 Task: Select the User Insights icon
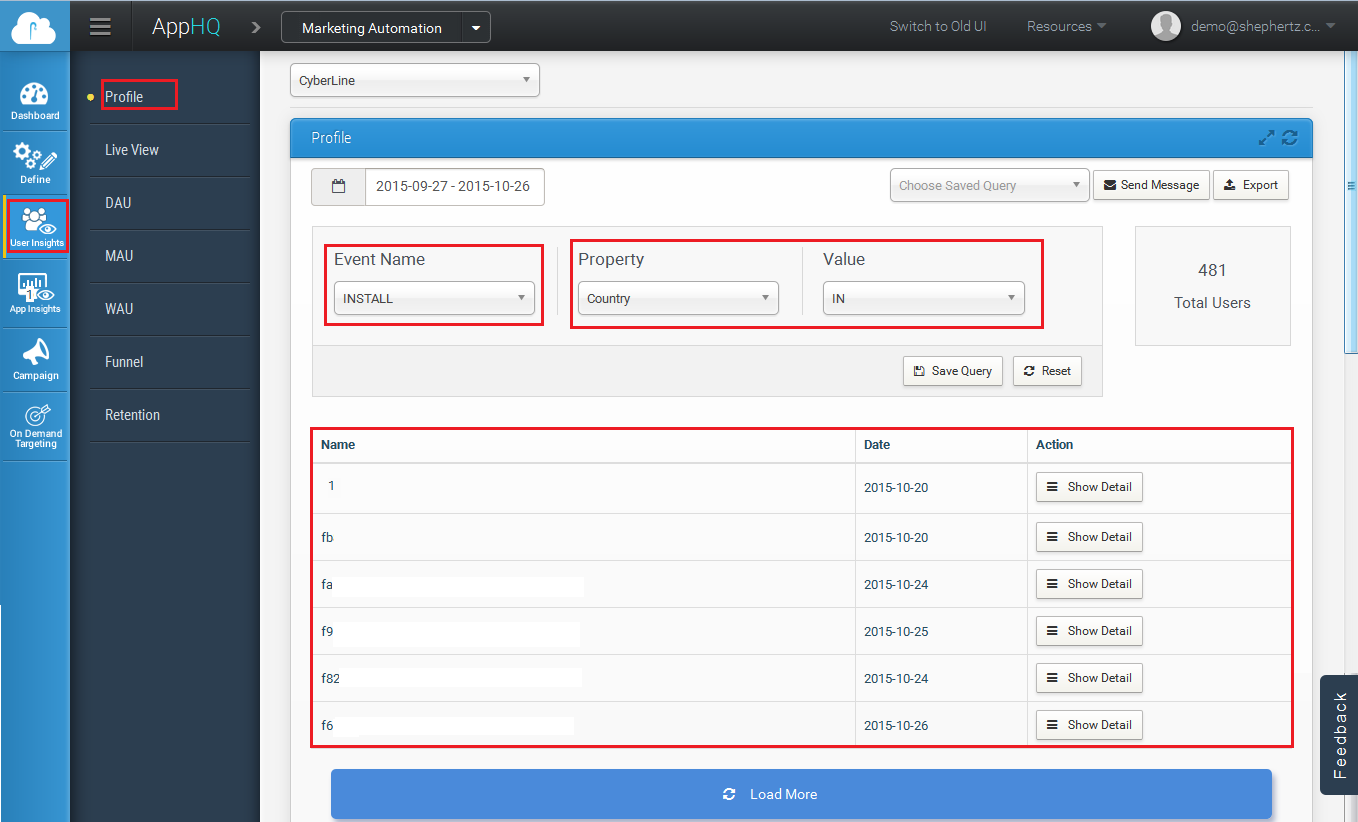(x=36, y=226)
